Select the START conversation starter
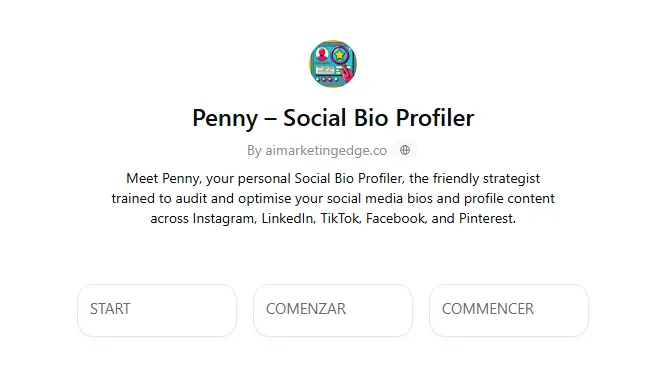The height and width of the screenshot is (376, 652). coord(157,310)
